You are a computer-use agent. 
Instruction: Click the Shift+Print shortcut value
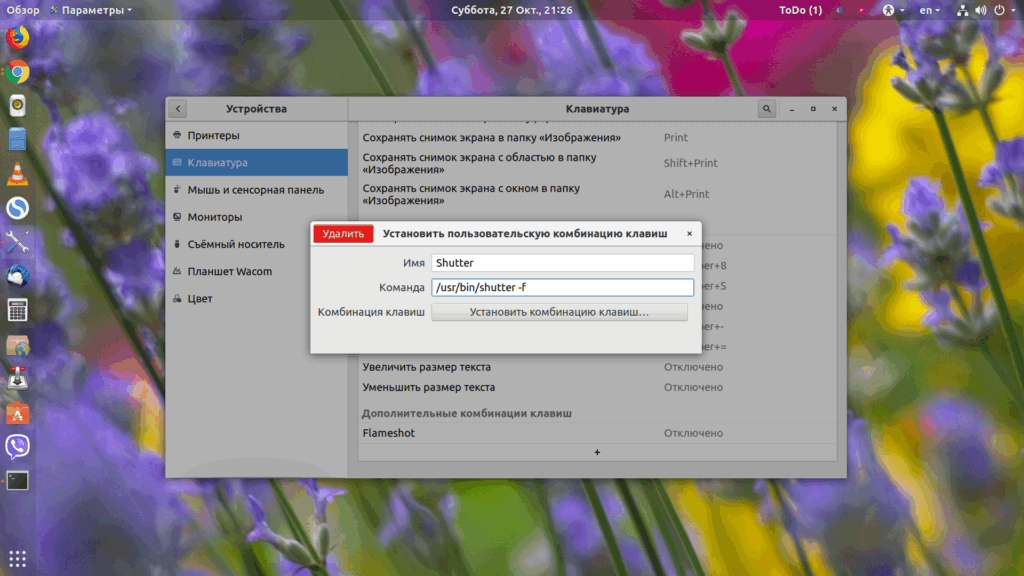click(x=690, y=163)
